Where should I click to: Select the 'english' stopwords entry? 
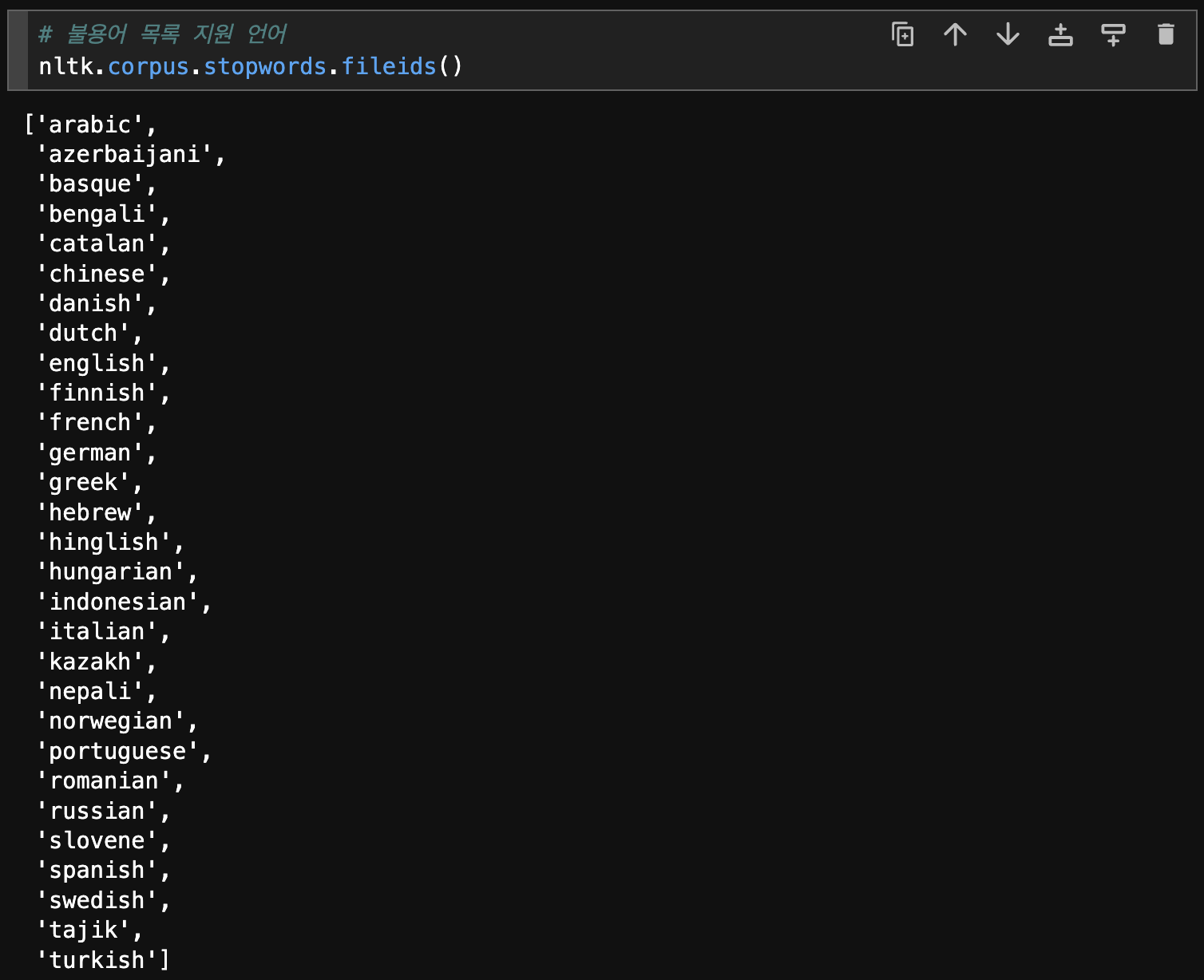point(97,363)
